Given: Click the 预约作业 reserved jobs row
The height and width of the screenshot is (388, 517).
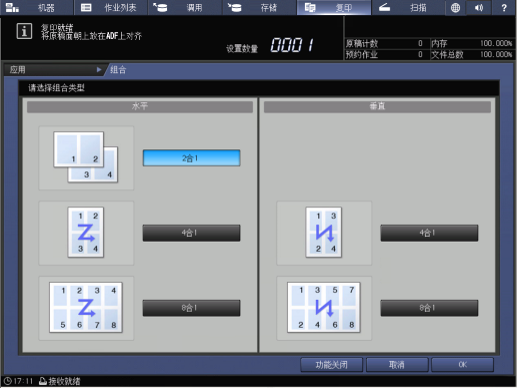Looking at the screenshot, I should 386,54.
